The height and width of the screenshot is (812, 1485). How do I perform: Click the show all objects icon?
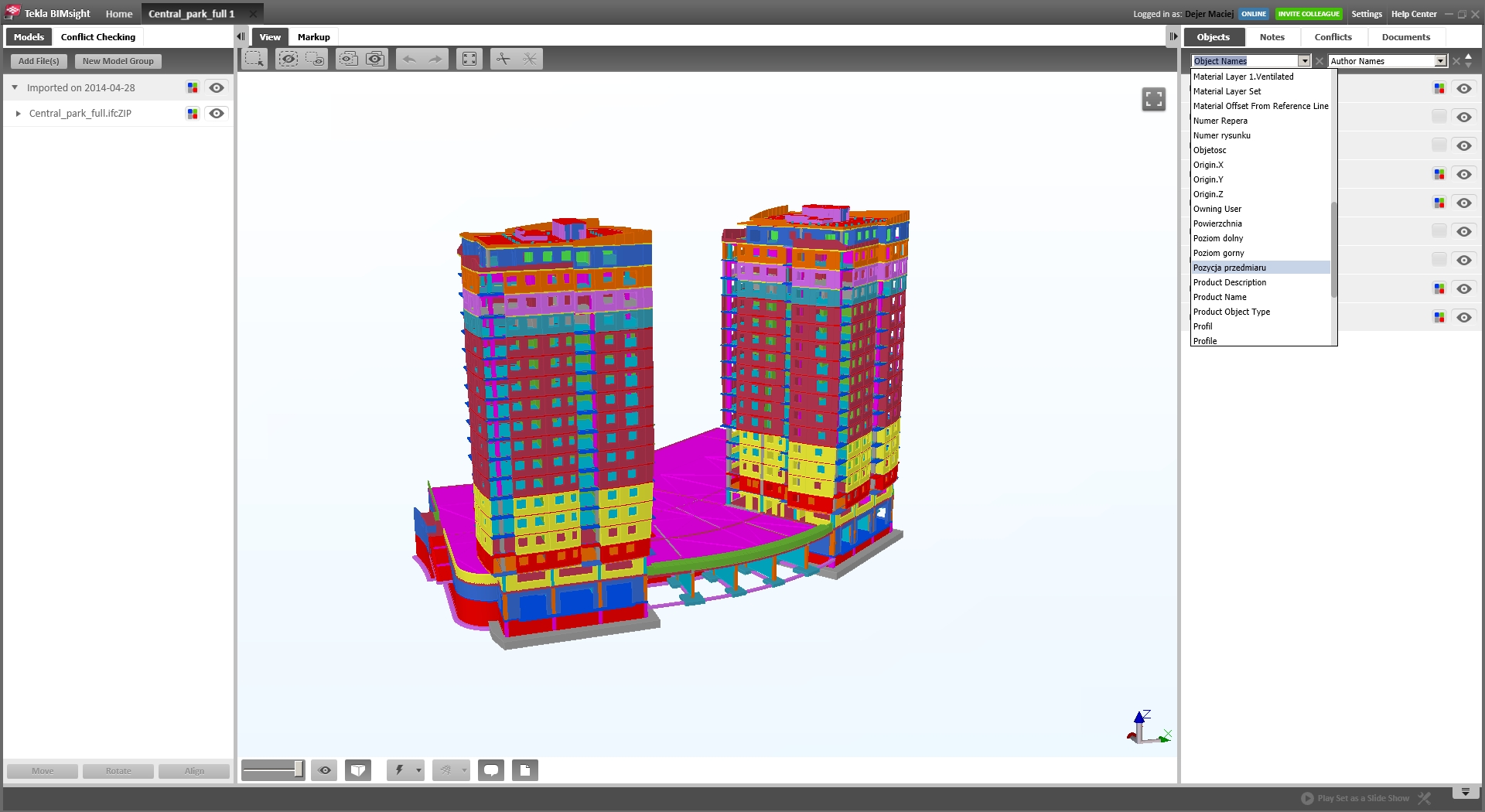tap(375, 59)
